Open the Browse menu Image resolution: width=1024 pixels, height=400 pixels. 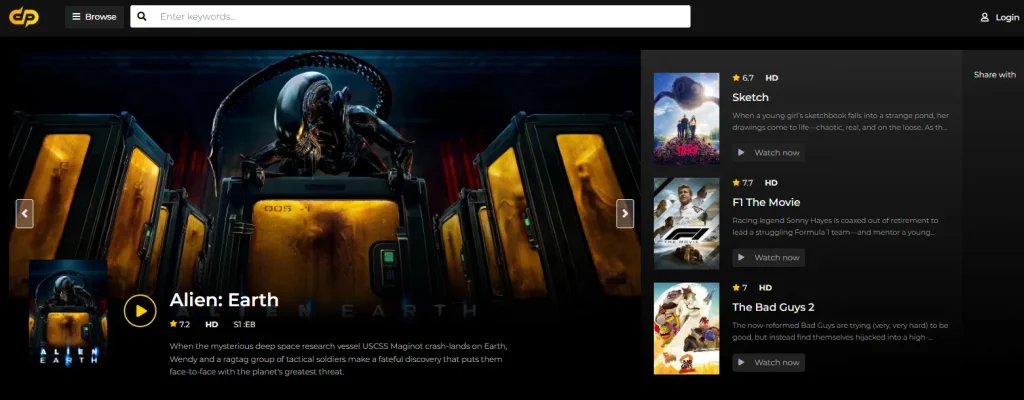click(x=94, y=17)
